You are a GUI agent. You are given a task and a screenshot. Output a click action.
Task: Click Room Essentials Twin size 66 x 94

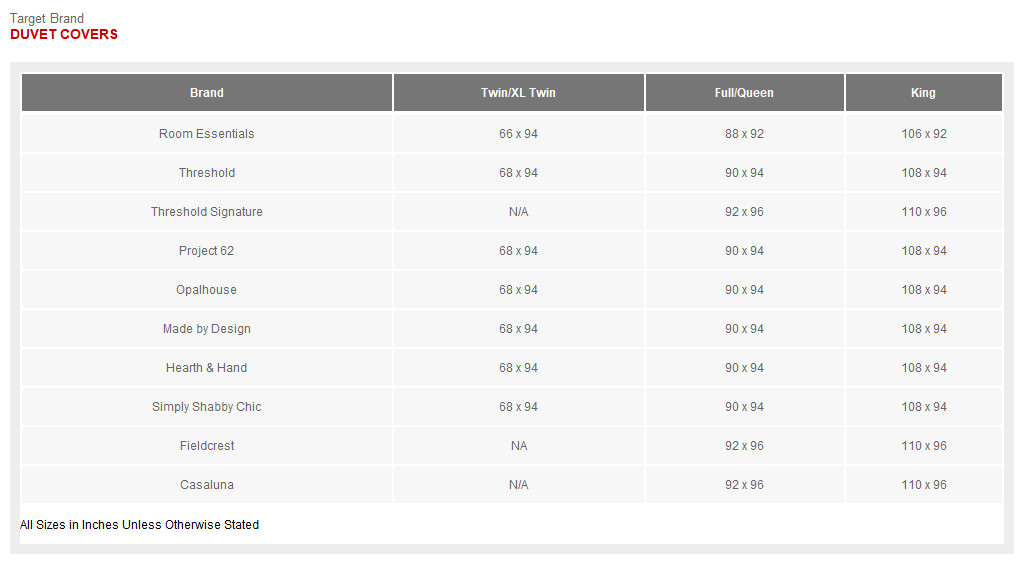pyautogui.click(x=518, y=134)
